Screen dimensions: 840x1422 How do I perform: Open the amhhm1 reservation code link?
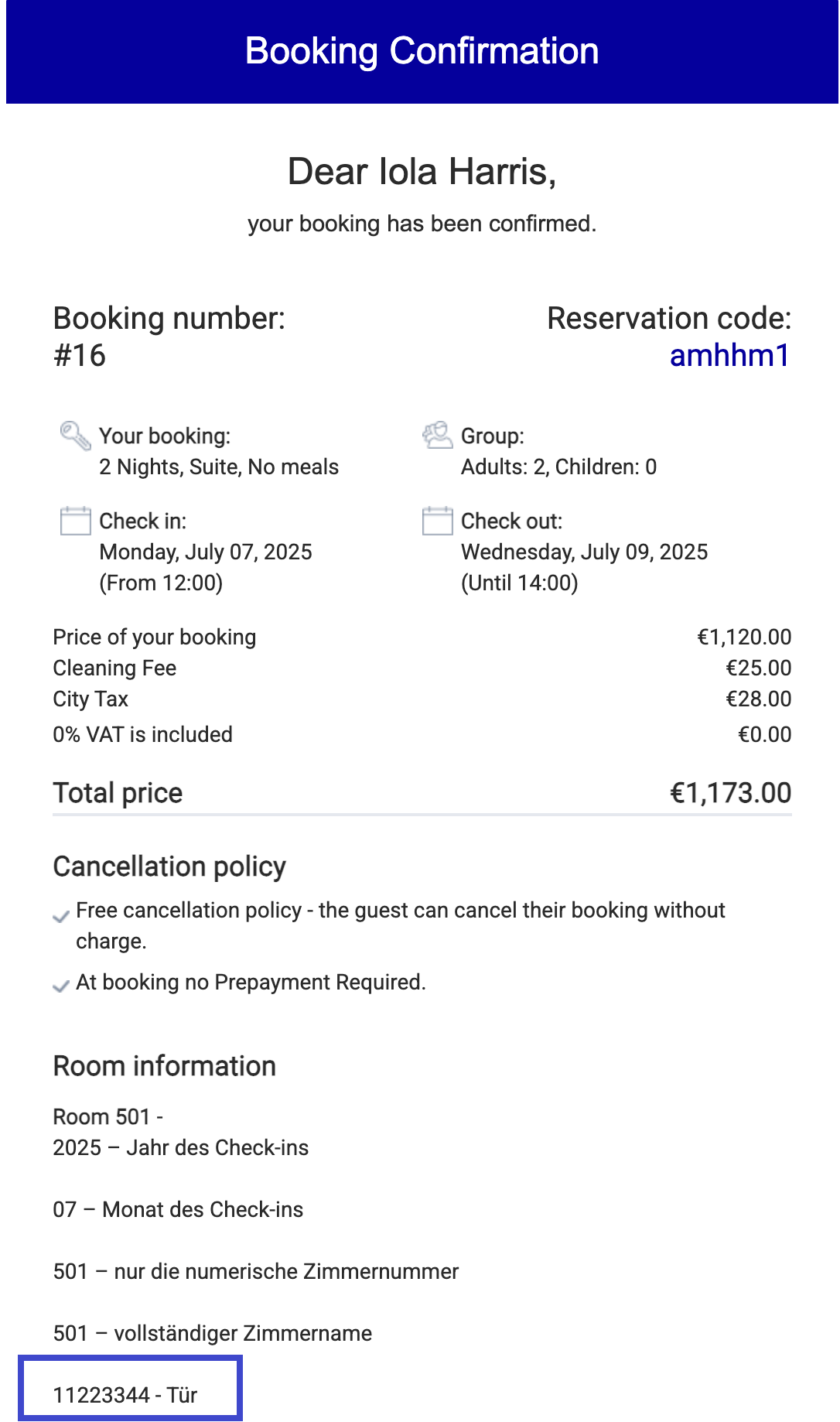pos(730,355)
